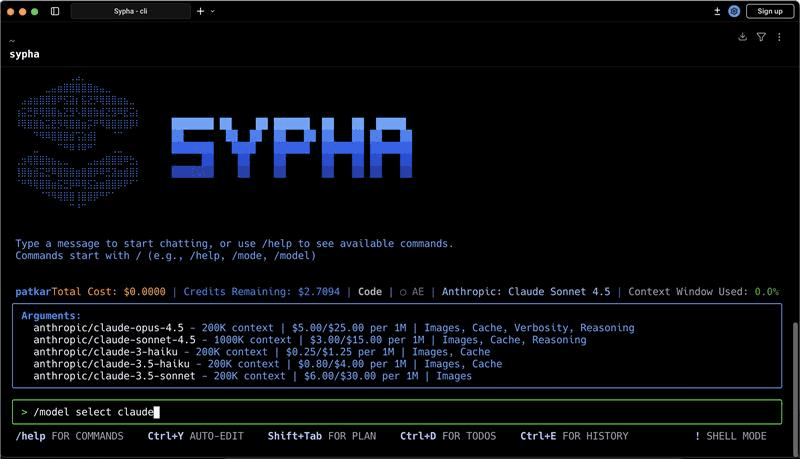
Task: Click Anthropic: Claude Sonnet 4.5 model label
Action: point(526,292)
